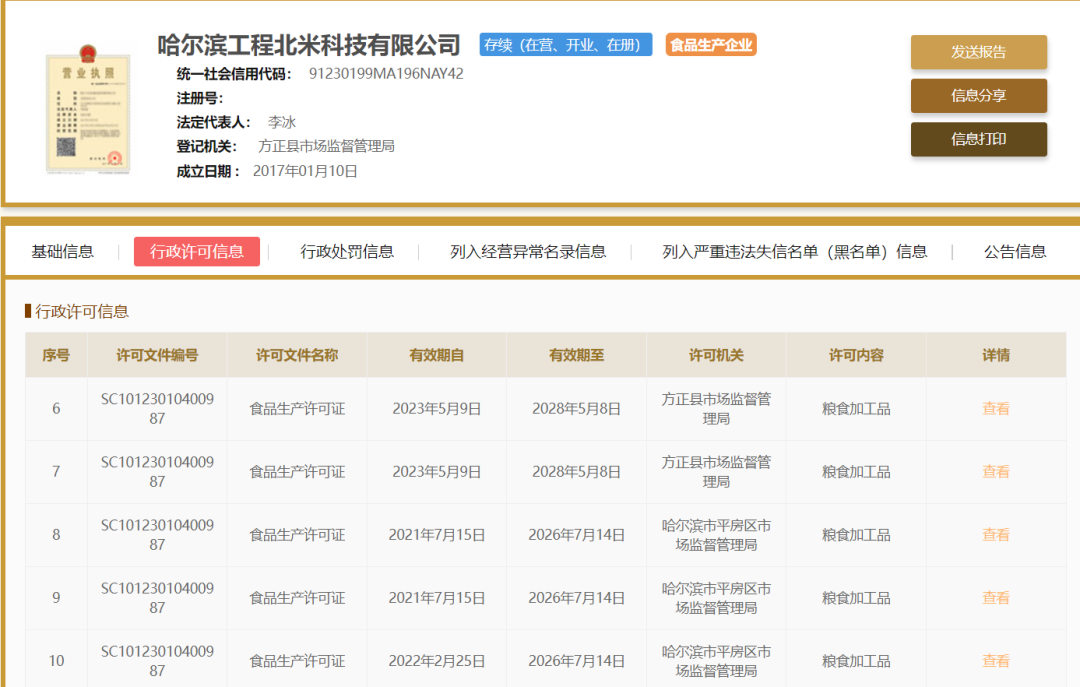Screen dimensions: 1080x687
Task: Click legal representative name 李冰
Action: (282, 122)
